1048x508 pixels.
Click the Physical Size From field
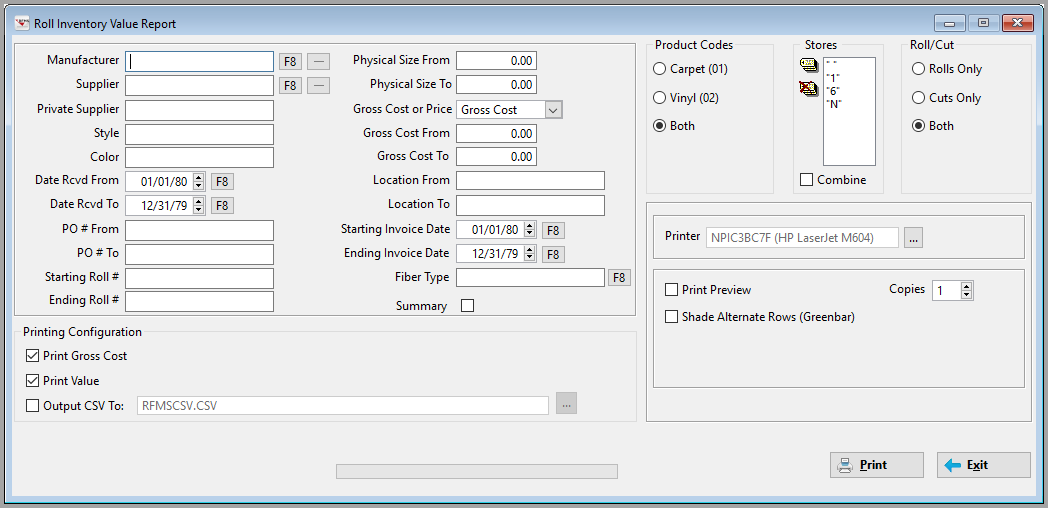[x=497, y=61]
